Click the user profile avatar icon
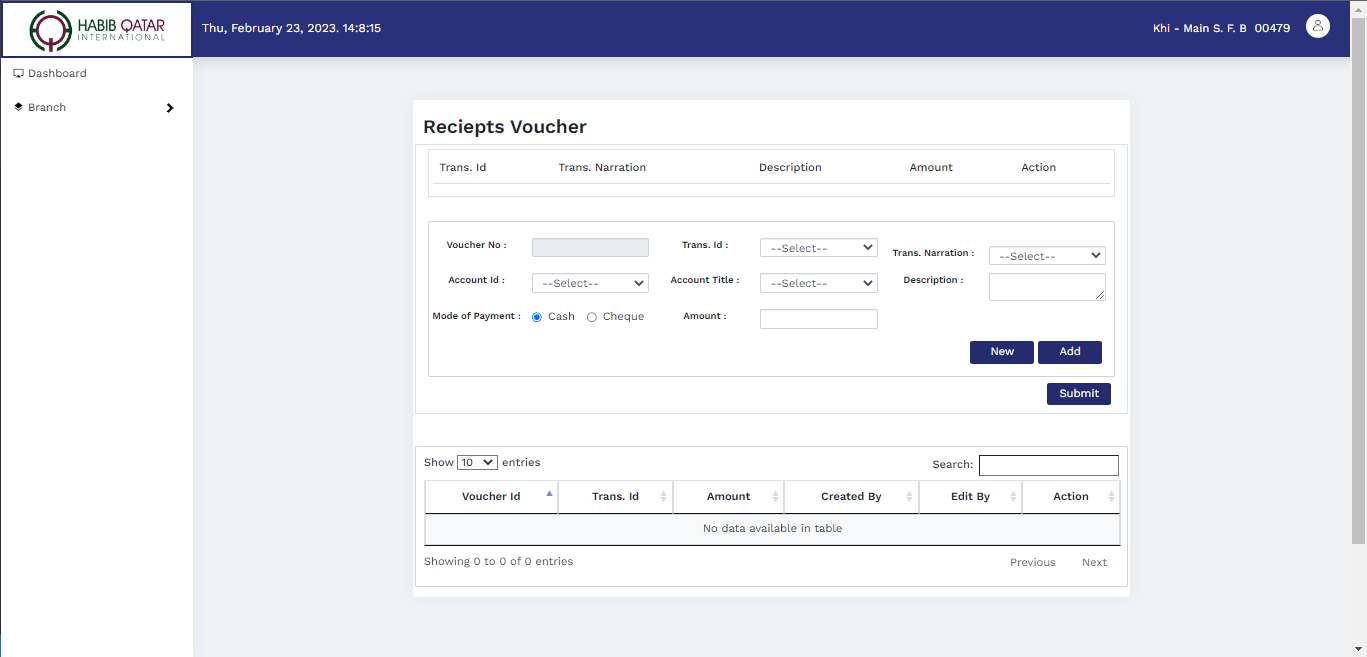 coord(1317,27)
